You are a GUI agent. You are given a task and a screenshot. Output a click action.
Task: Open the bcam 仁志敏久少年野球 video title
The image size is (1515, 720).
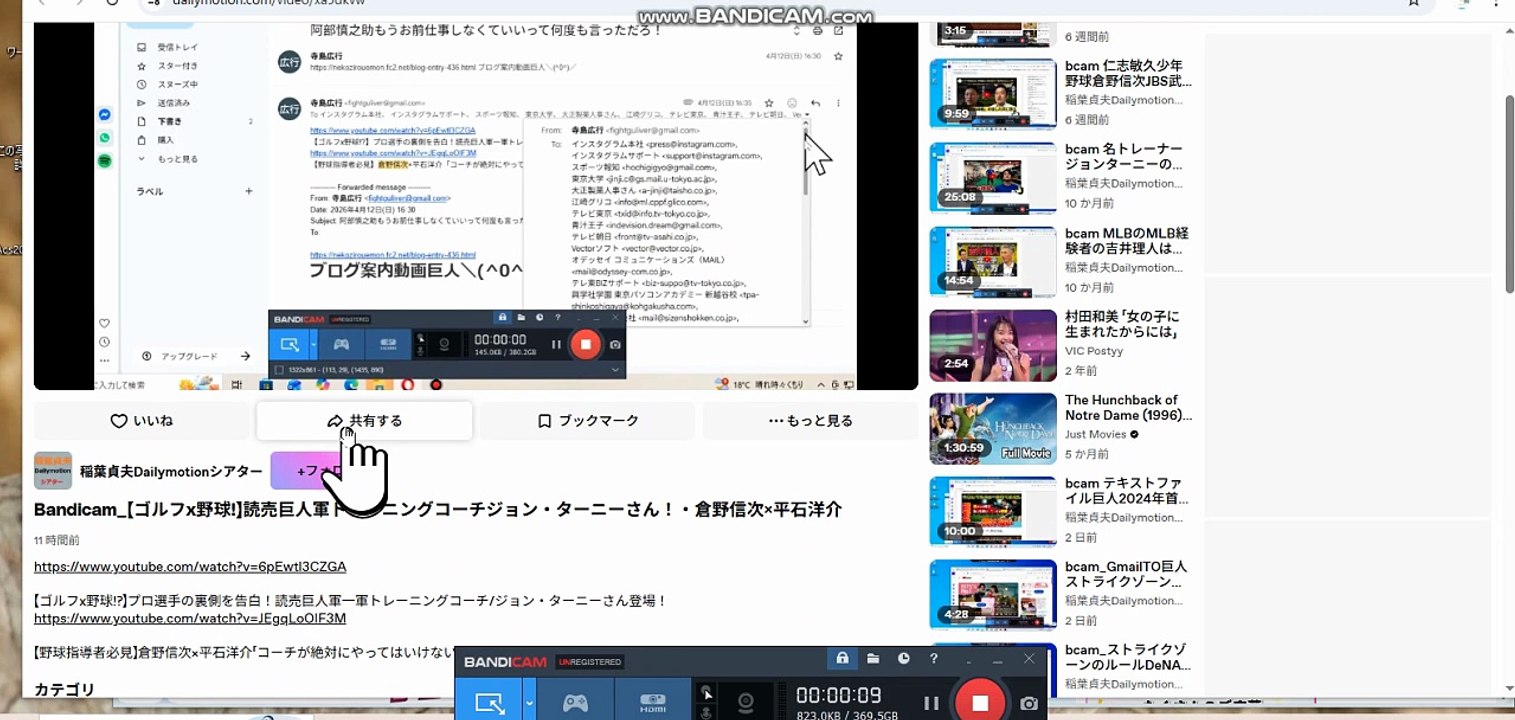[x=1128, y=73]
